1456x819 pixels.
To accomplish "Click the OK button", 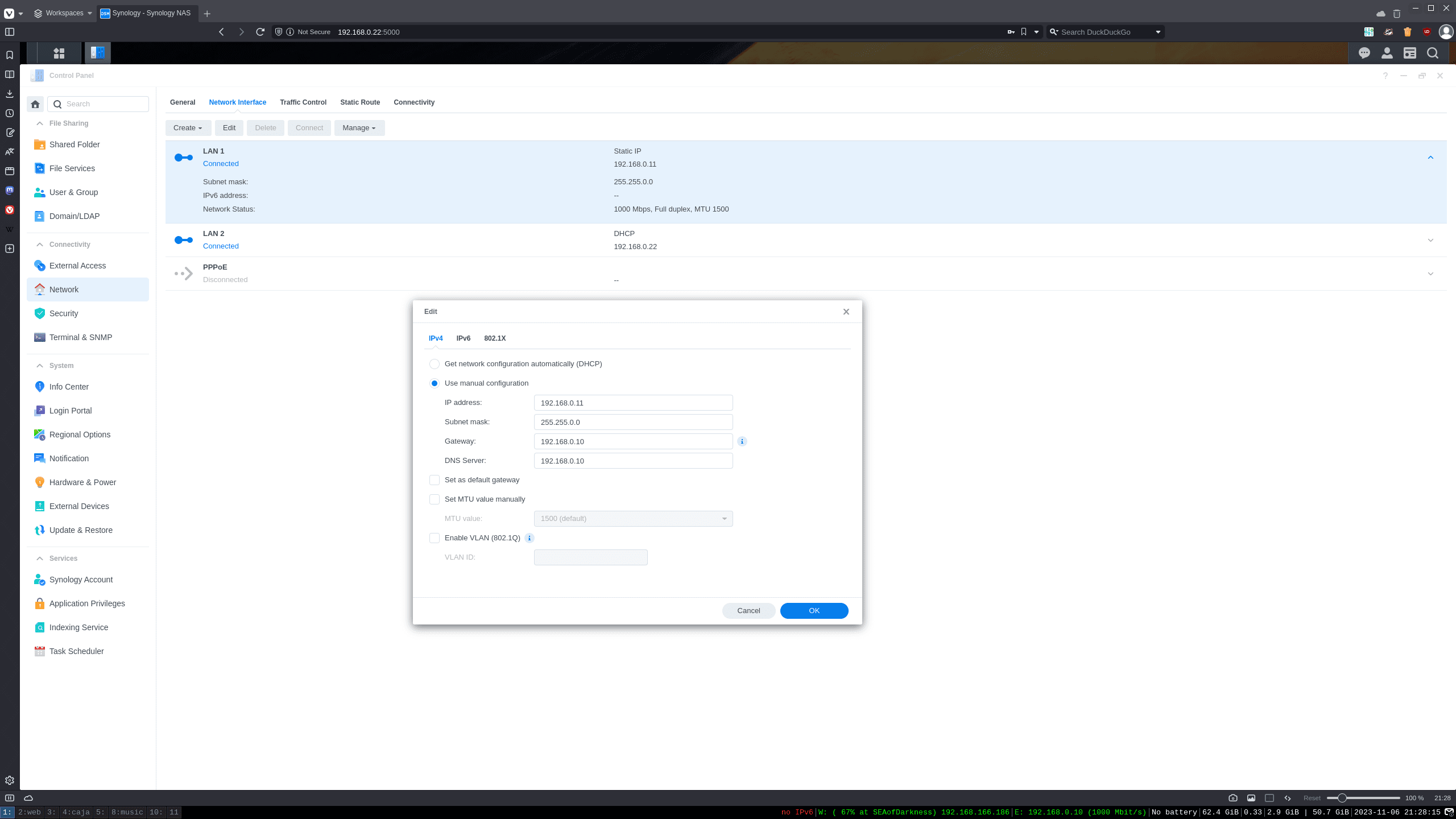I will (814, 611).
